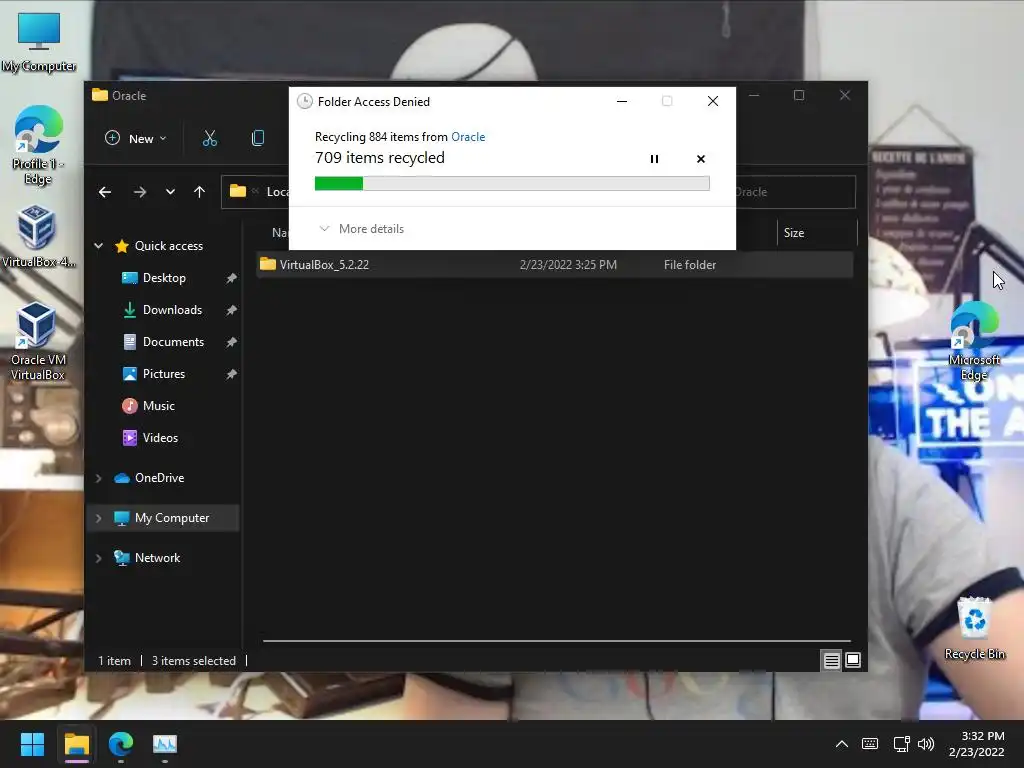Open recent locations dropdown arrow
This screenshot has height=768, width=1024.
[x=170, y=192]
